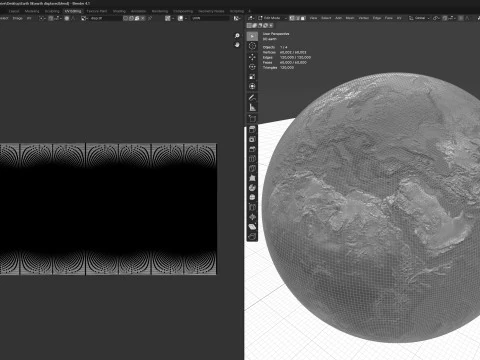Click the UV editor pan hand icon

coord(237,45)
